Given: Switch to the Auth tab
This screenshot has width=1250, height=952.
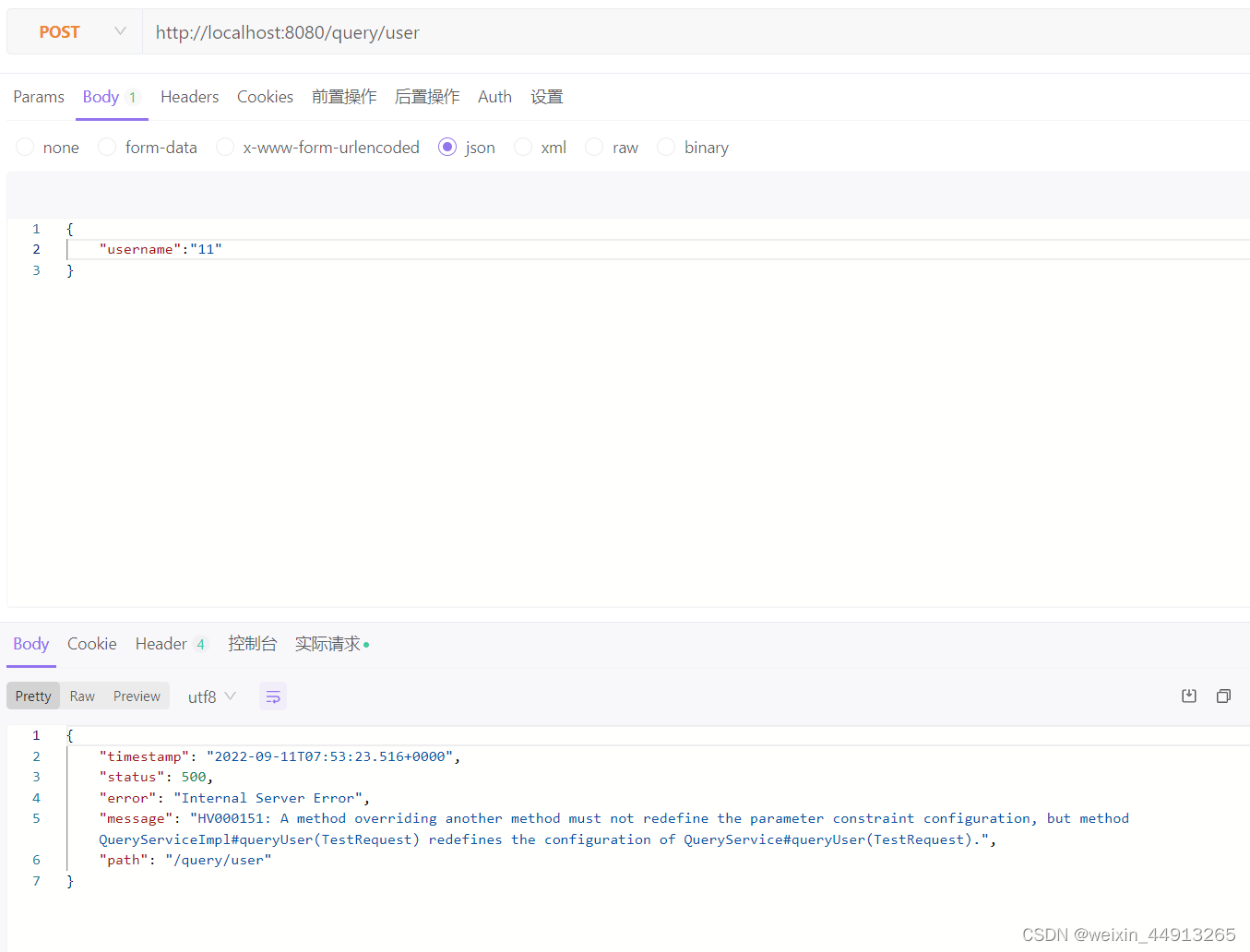Looking at the screenshot, I should [x=494, y=96].
